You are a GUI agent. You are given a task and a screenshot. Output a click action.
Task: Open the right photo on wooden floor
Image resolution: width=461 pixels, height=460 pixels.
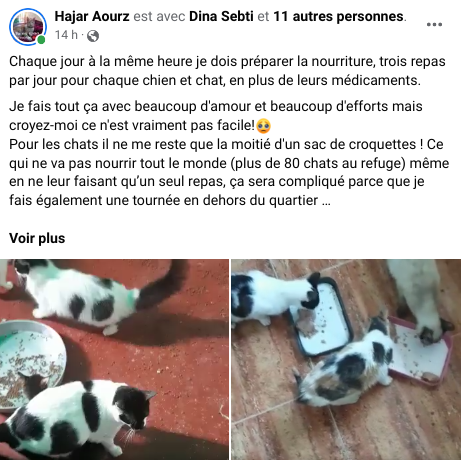coord(346,359)
